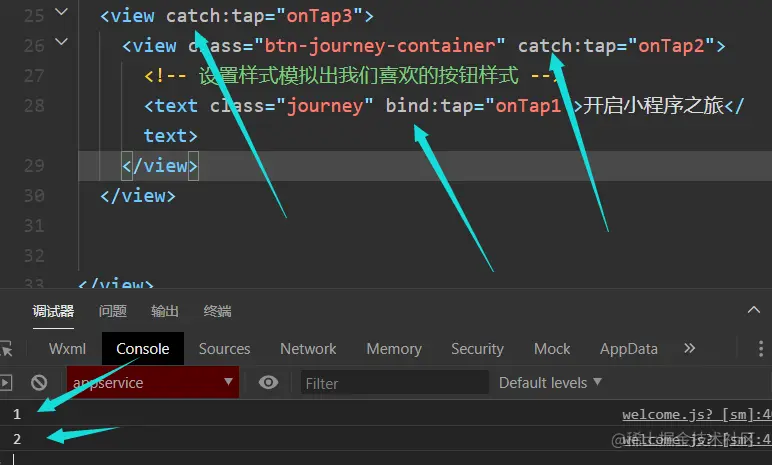The height and width of the screenshot is (465, 772).
Task: Focus the console Filter input field
Action: (x=395, y=383)
